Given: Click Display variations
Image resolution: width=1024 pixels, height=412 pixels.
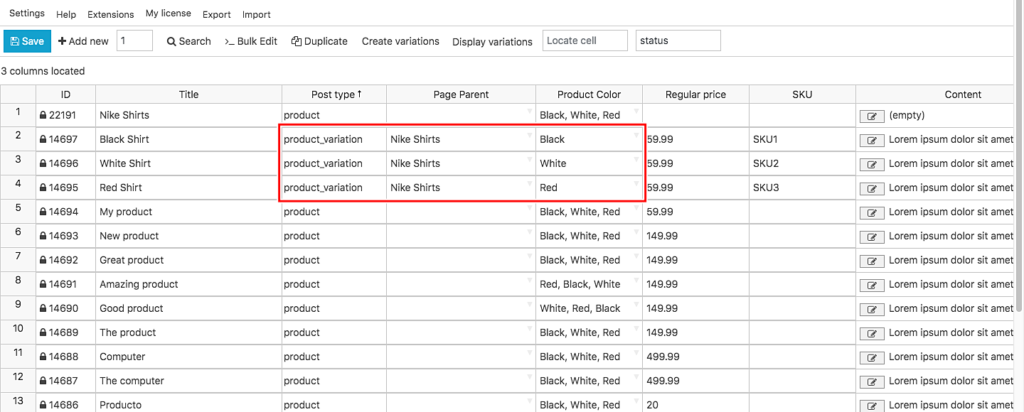Looking at the screenshot, I should click(492, 42).
